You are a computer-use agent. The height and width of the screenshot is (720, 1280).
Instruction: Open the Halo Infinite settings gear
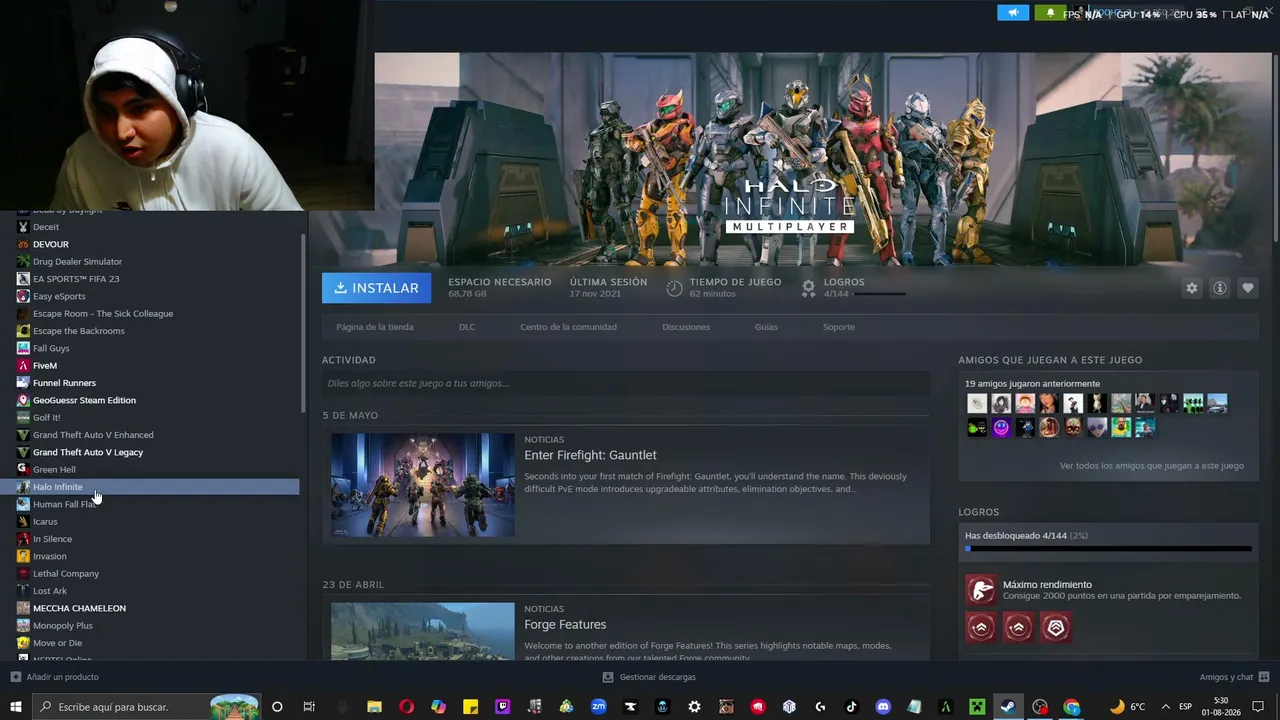[x=1191, y=288]
